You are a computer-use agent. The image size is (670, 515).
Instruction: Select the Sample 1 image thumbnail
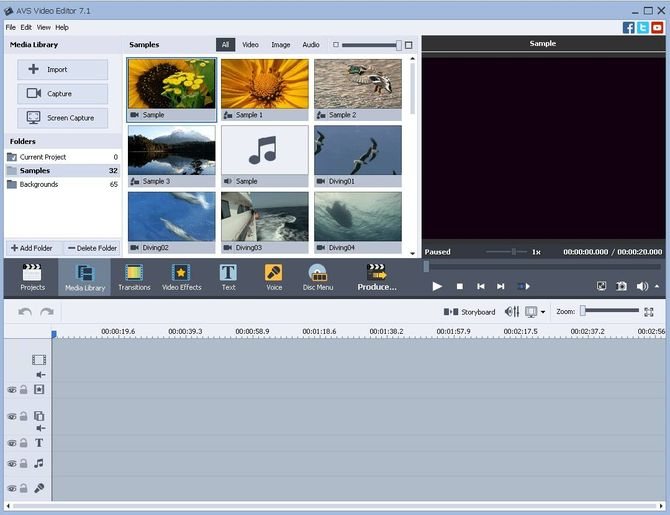(265, 90)
